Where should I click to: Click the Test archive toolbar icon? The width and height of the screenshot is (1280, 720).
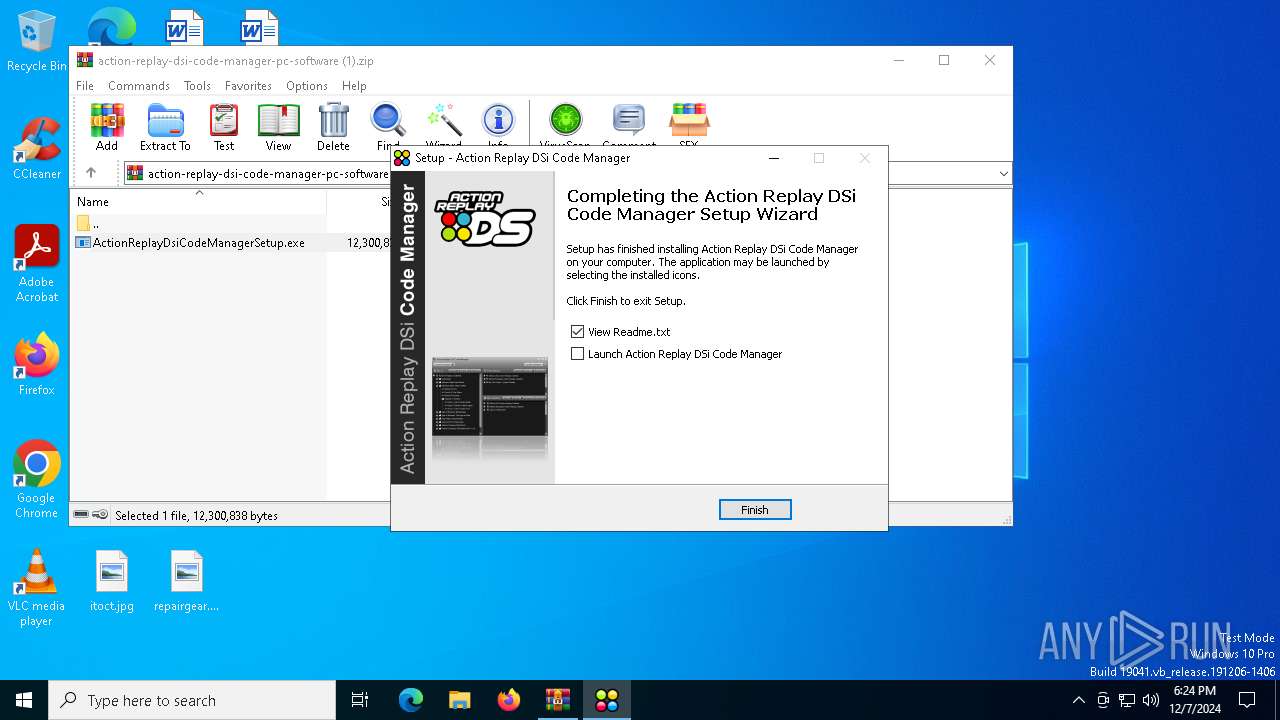224,127
